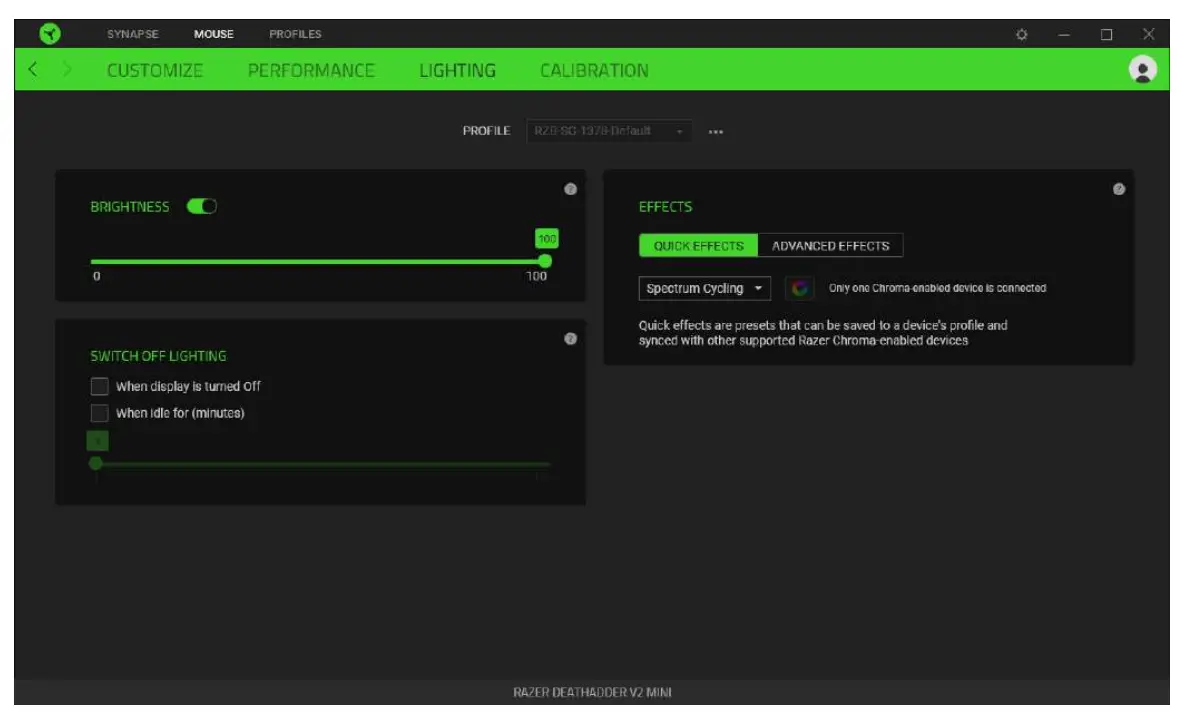This screenshot has width=1180, height=723.
Task: Open the Performance tab
Action: pos(311,70)
